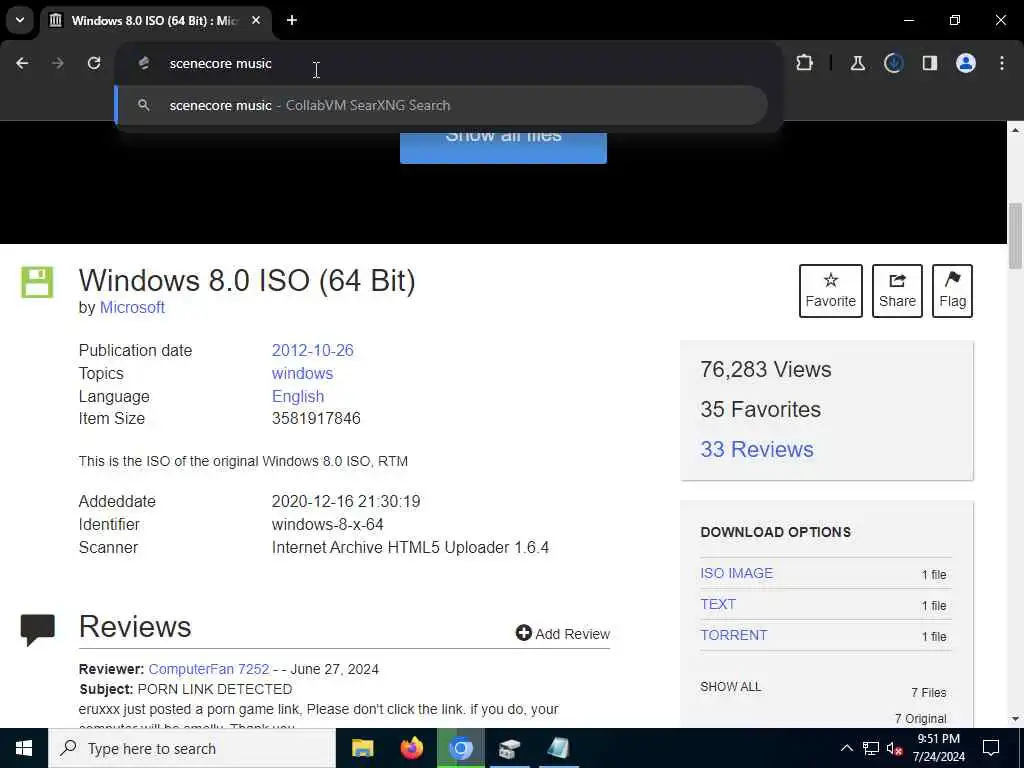This screenshot has height=768, width=1024.
Task: Click the taskbar search box
Action: pyautogui.click(x=192, y=748)
